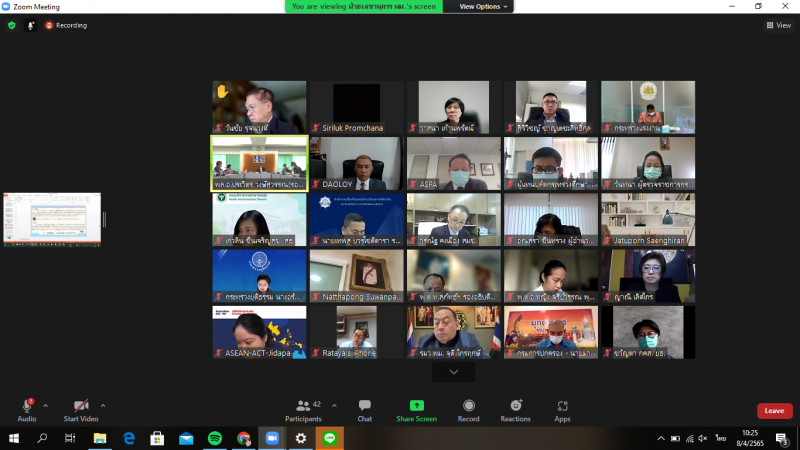Open File Explorer from the taskbar
Image resolution: width=800 pixels, height=450 pixels.
coord(99,438)
